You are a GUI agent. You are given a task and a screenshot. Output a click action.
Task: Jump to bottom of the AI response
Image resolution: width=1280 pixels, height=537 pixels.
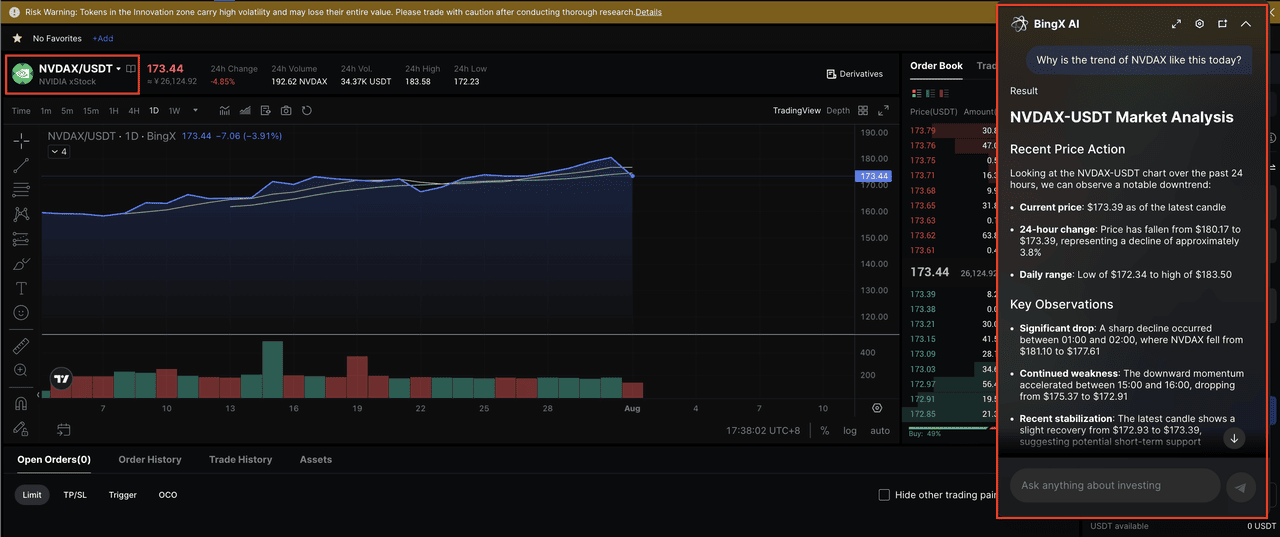coord(1234,438)
